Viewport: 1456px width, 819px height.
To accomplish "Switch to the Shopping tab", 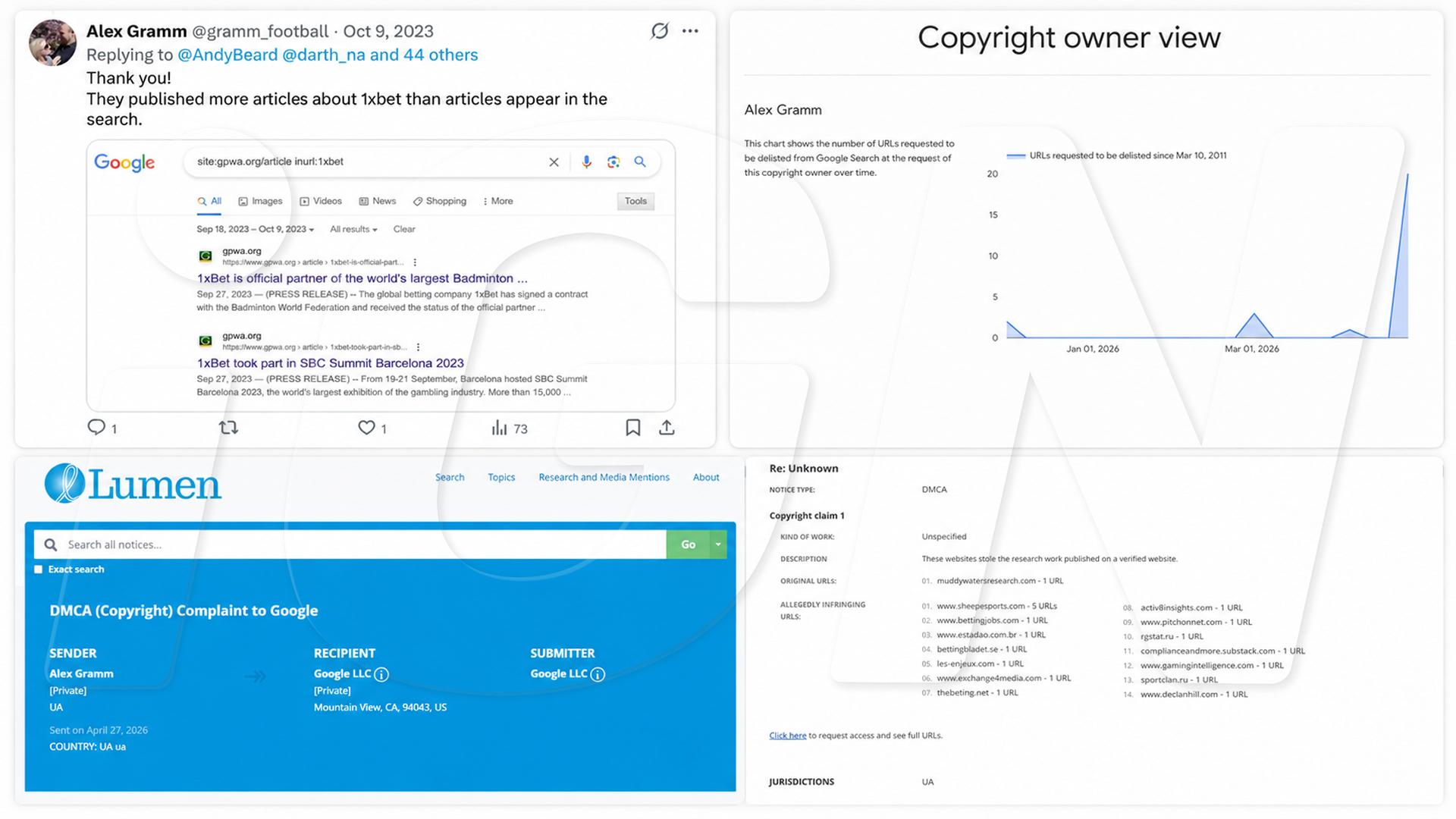I will click(x=440, y=201).
